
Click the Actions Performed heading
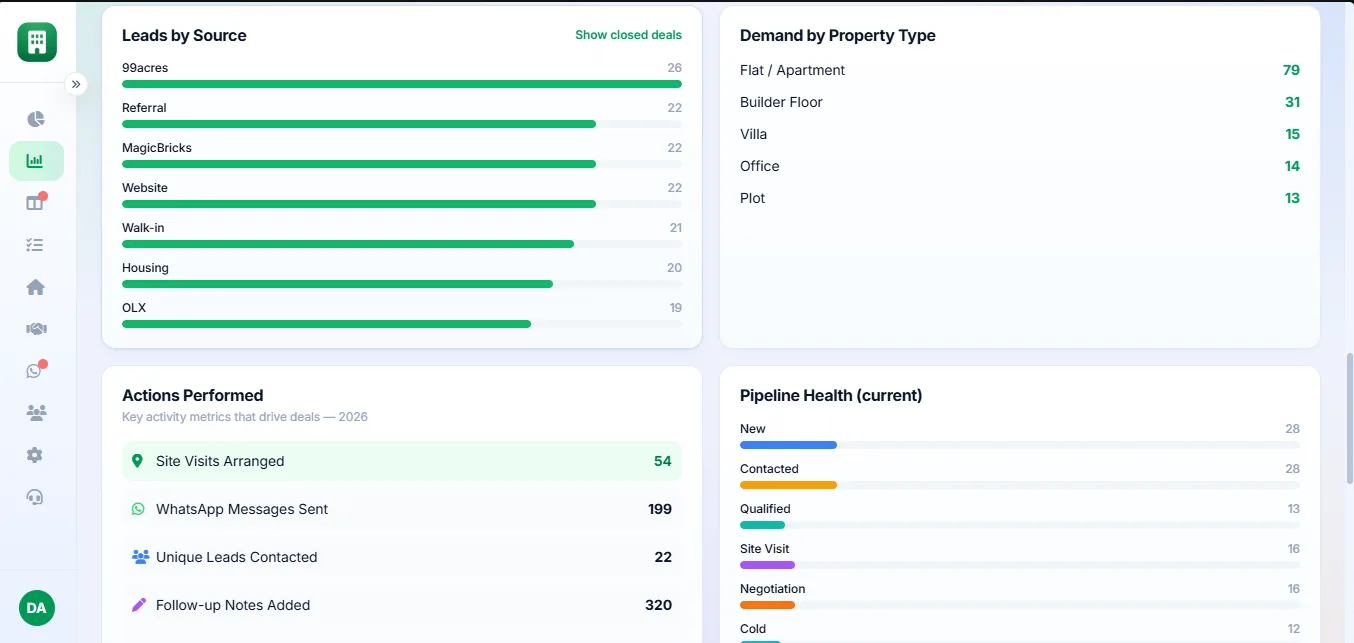(193, 395)
